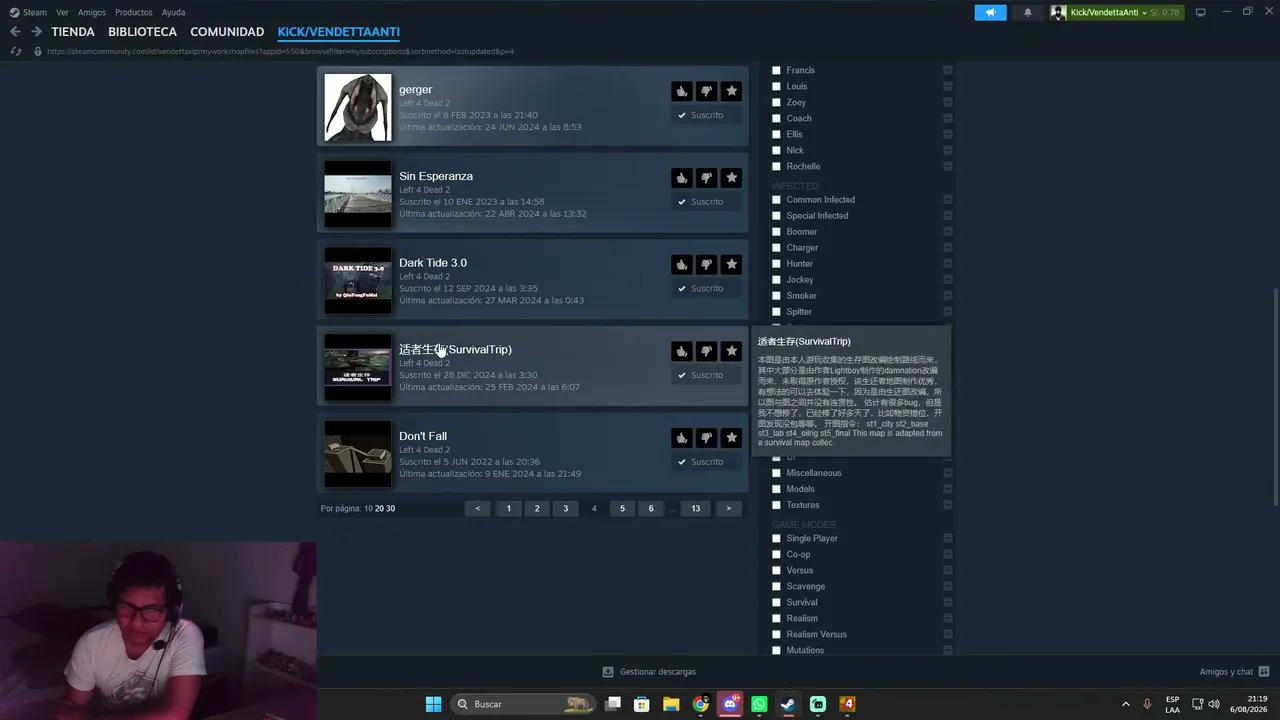This screenshot has height=720, width=1280.
Task: Thumbs down Don't Fall
Action: point(706,438)
